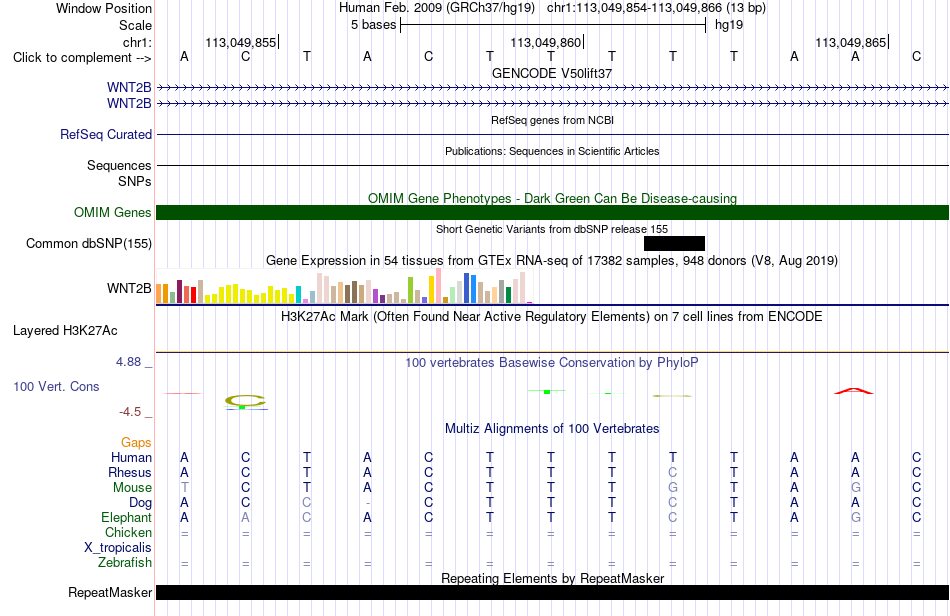Click the Layered H3K27Ac side label
The image size is (950, 616).
(65, 331)
